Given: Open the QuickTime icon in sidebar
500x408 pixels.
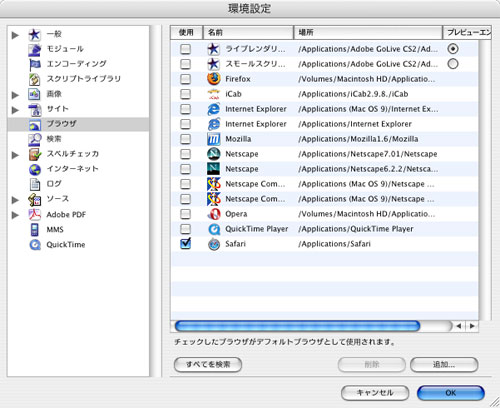Looking at the screenshot, I should pos(34,245).
